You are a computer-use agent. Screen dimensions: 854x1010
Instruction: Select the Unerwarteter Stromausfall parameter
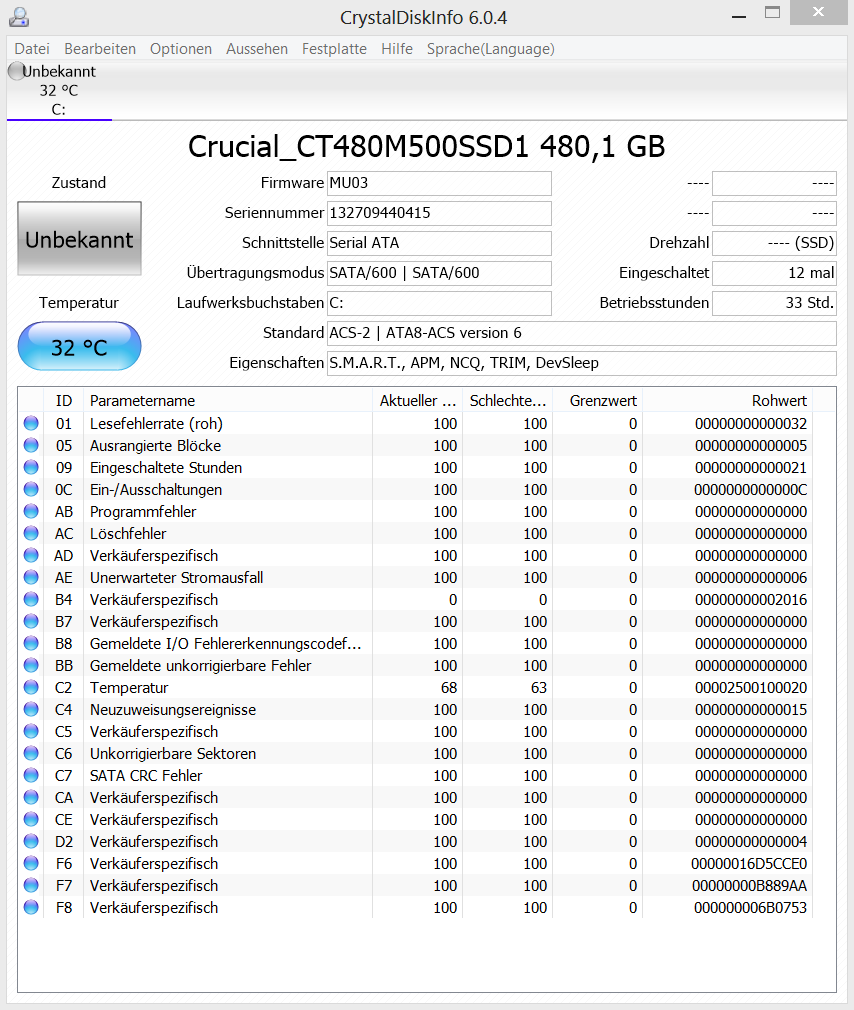176,578
